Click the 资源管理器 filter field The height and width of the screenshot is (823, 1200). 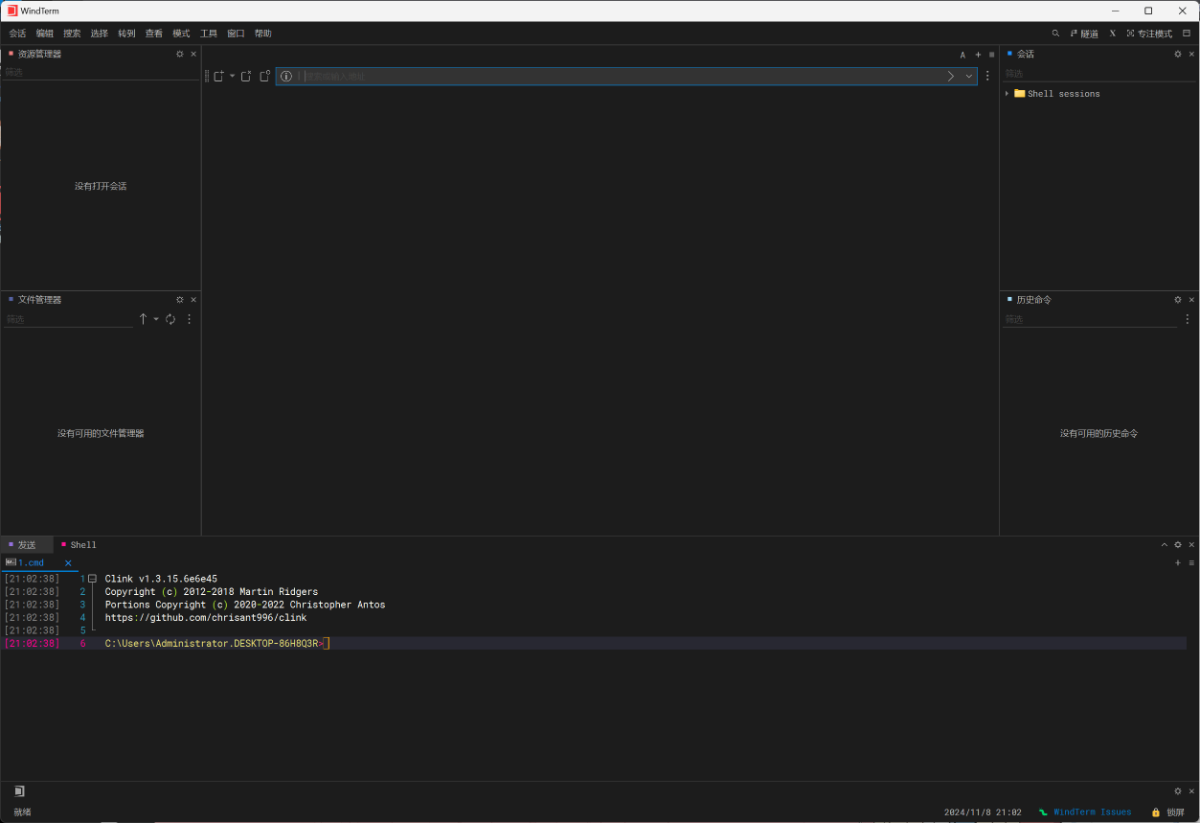100,72
